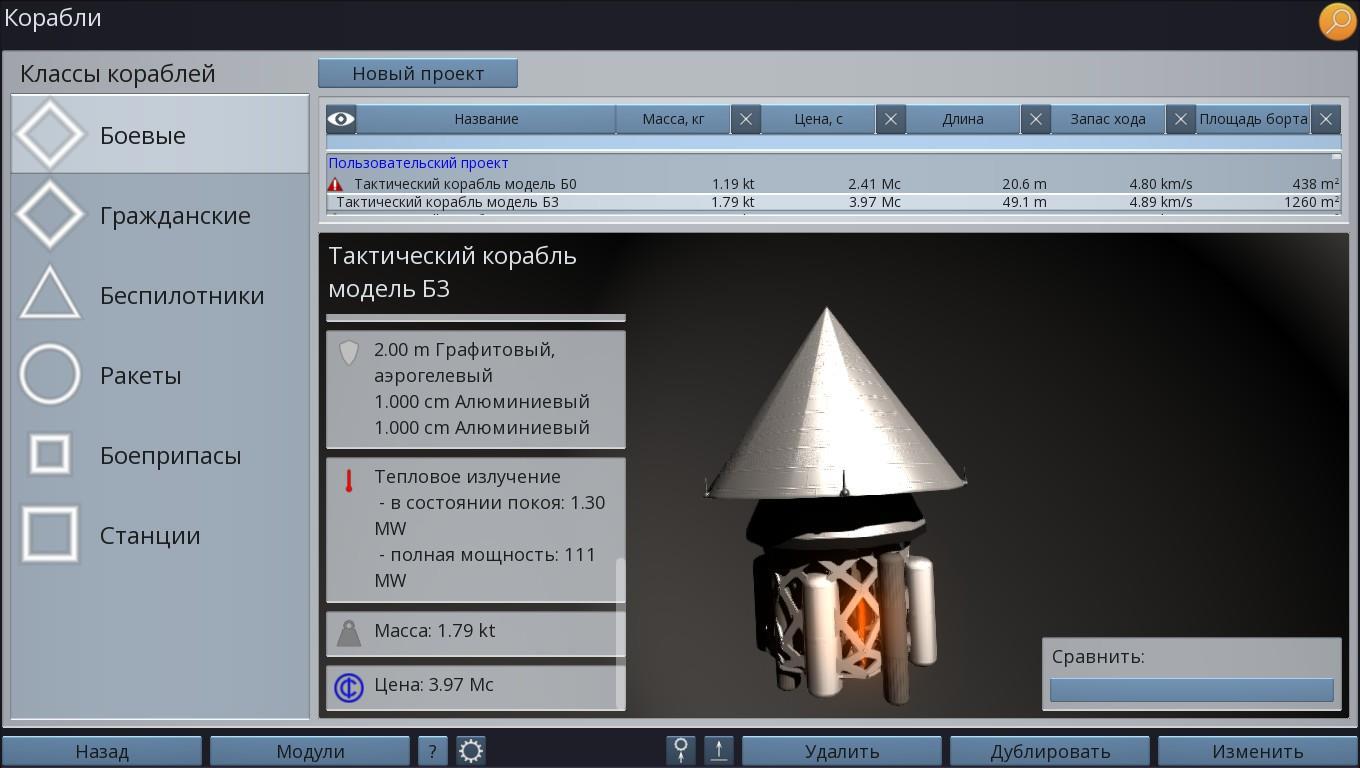
Task: Sort by Длина column header
Action: (964, 119)
